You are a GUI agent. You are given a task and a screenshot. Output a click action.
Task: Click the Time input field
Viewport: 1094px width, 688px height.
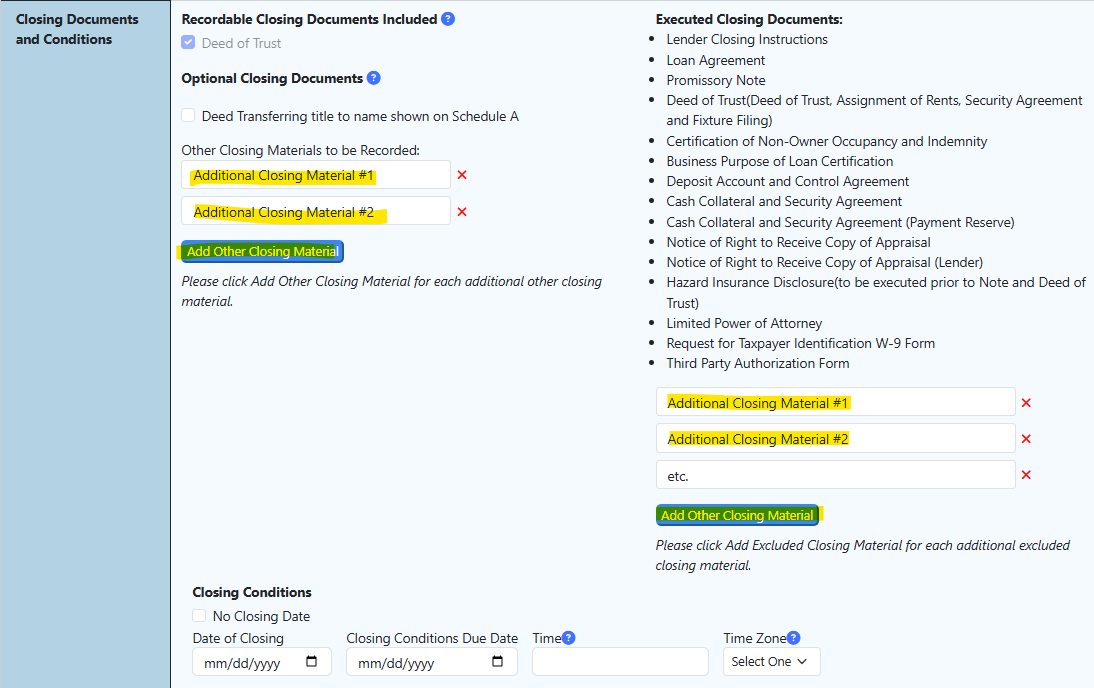620,662
